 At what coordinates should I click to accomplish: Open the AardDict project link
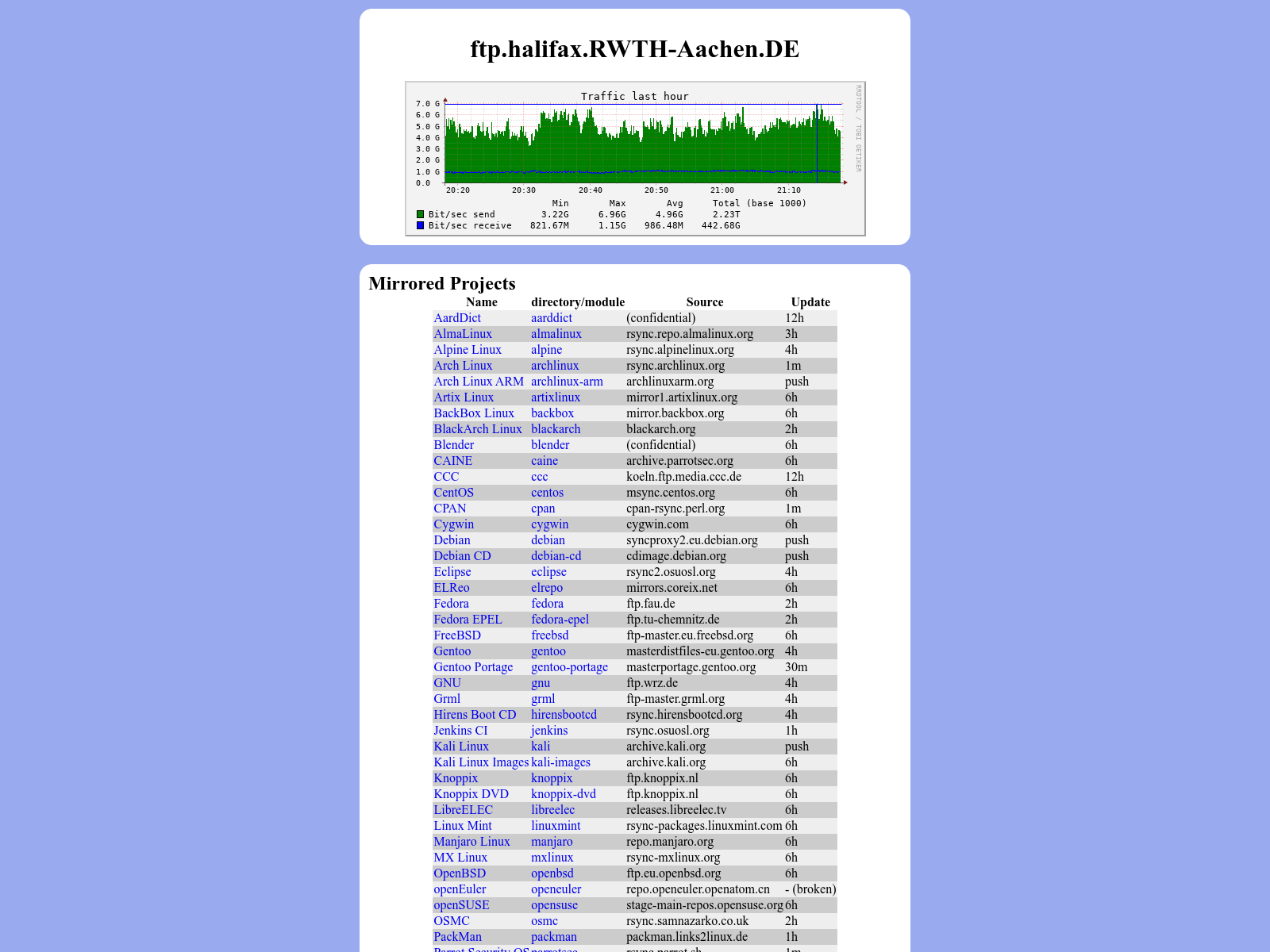click(x=457, y=318)
